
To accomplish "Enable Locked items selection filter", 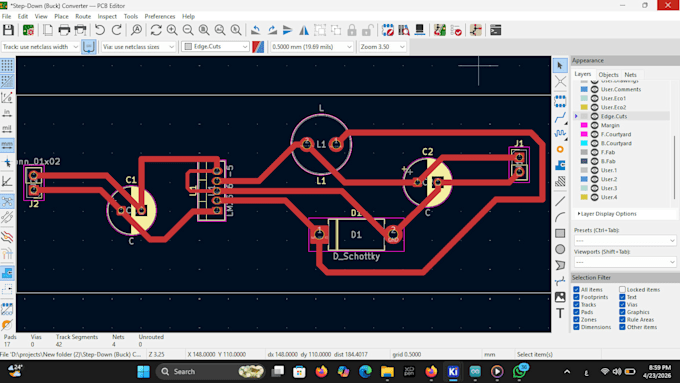I will point(622,289).
